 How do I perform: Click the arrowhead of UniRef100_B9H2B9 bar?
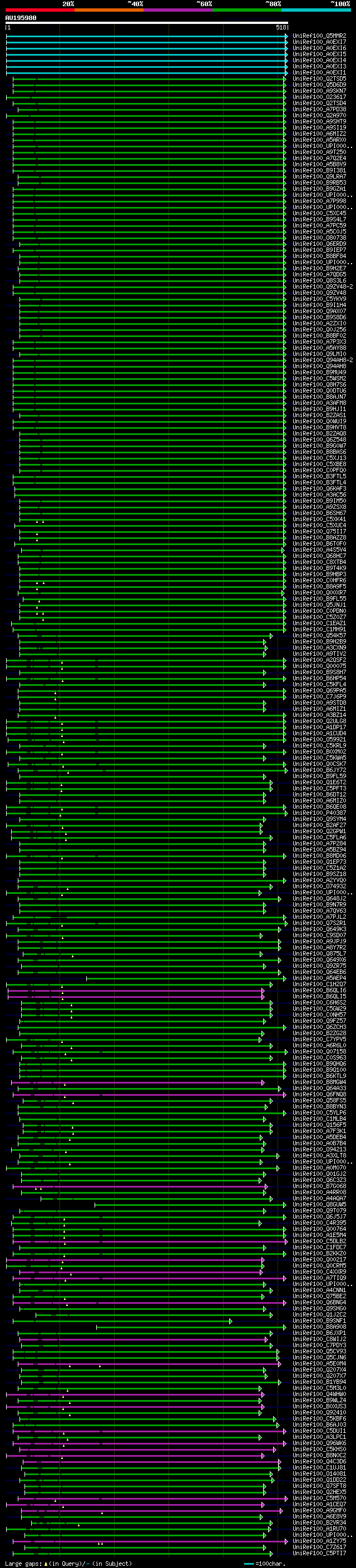[x=265, y=641]
